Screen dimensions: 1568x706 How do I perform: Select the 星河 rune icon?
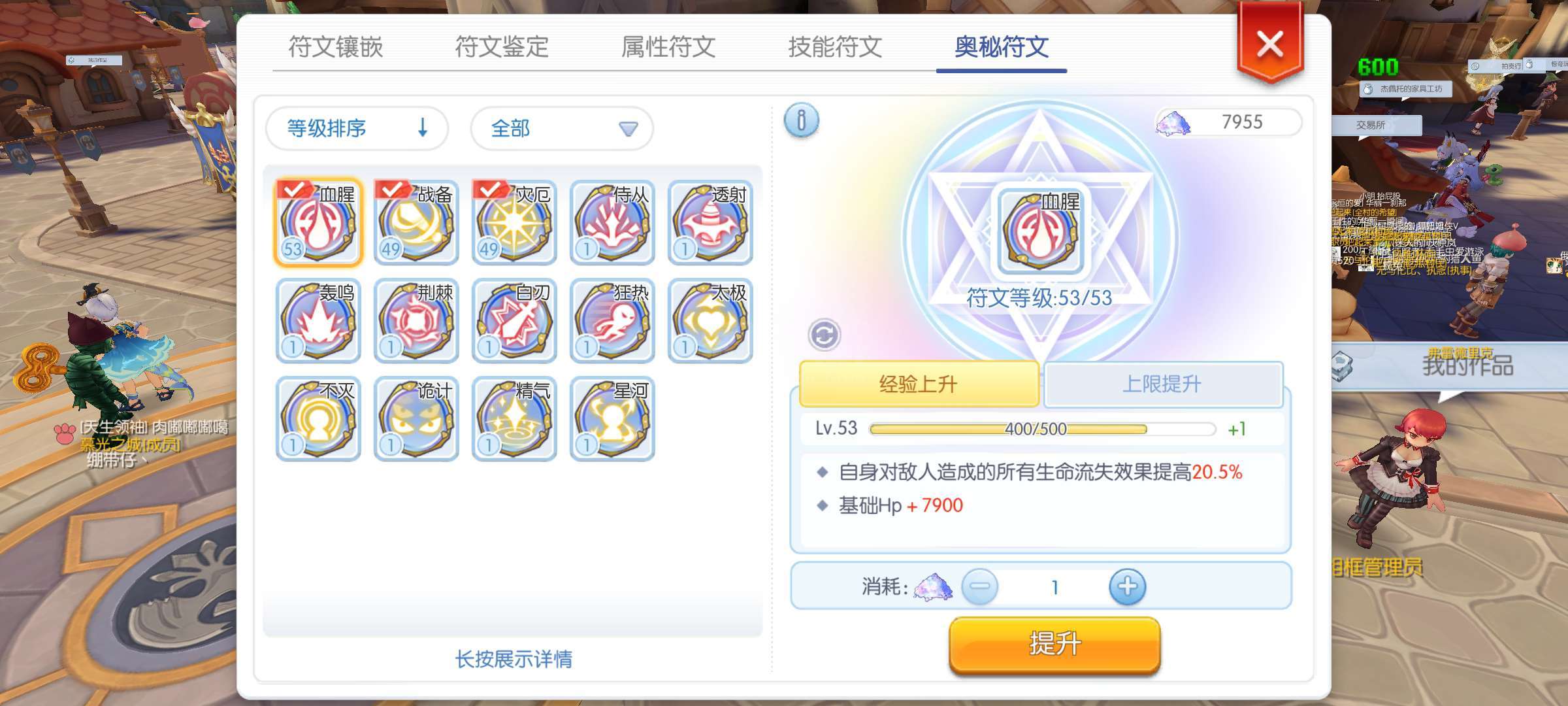click(612, 418)
